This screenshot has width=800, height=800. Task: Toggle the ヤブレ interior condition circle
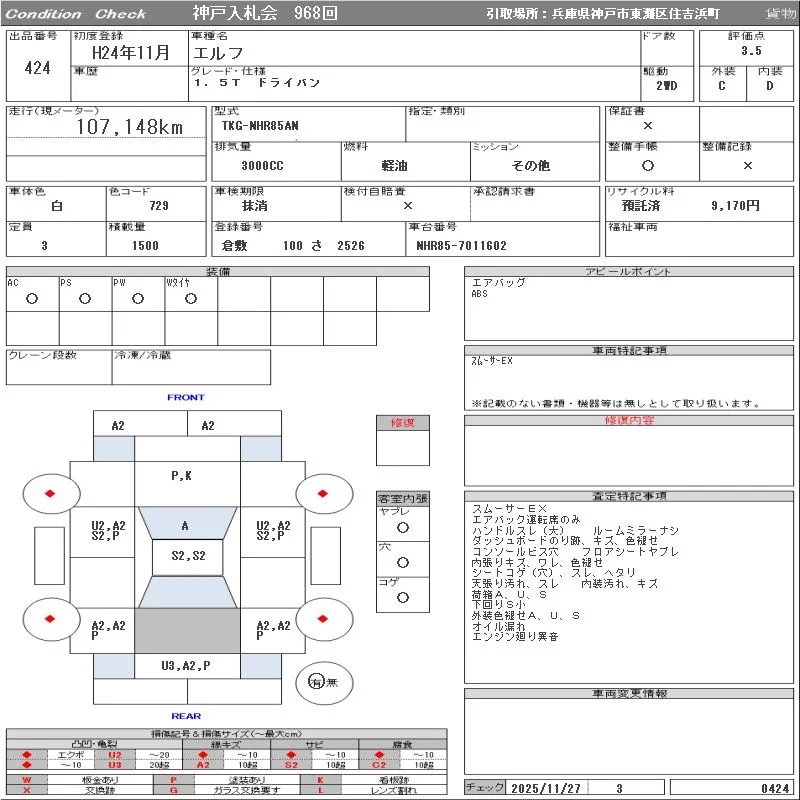pos(402,527)
